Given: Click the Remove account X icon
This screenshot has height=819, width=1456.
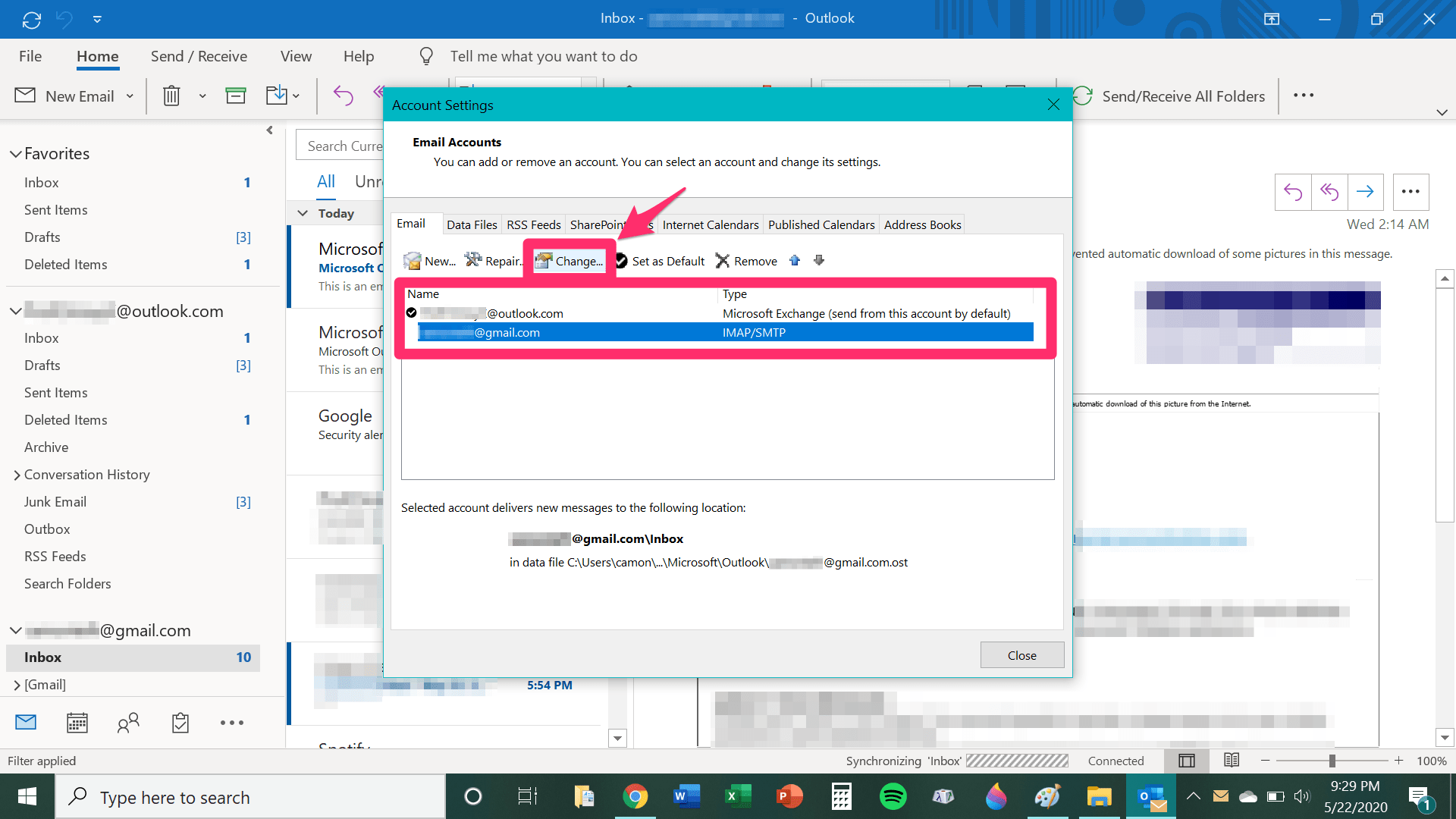Looking at the screenshot, I should (723, 261).
